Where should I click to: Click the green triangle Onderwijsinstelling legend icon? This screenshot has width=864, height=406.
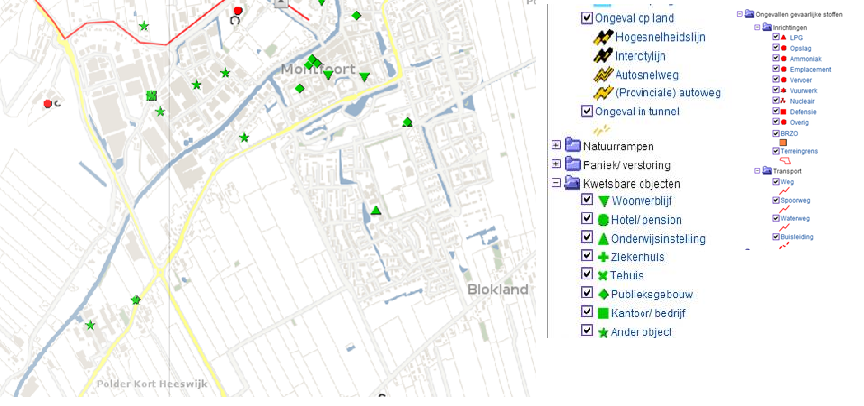coord(603,239)
